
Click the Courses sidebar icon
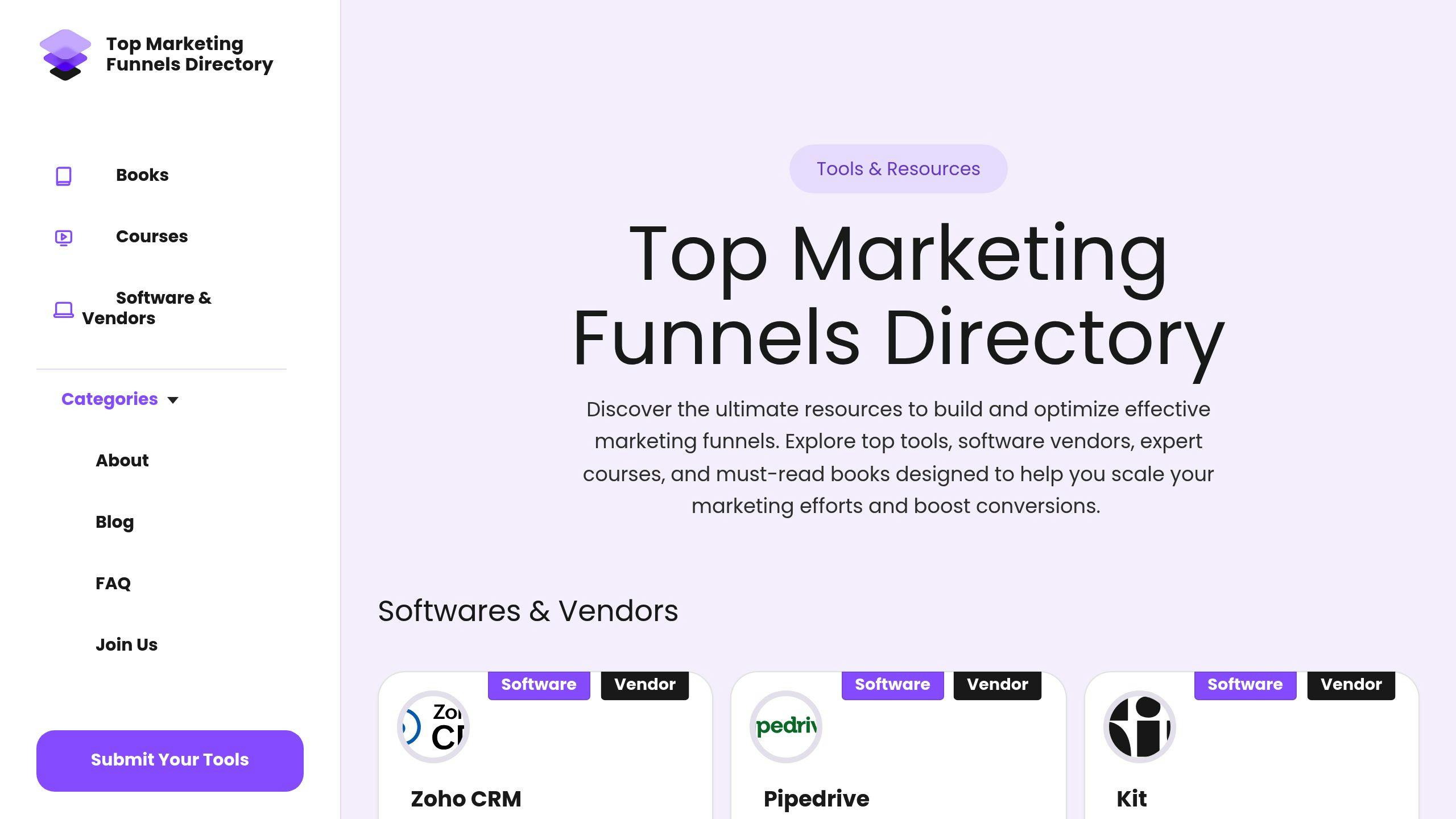pyautogui.click(x=63, y=236)
